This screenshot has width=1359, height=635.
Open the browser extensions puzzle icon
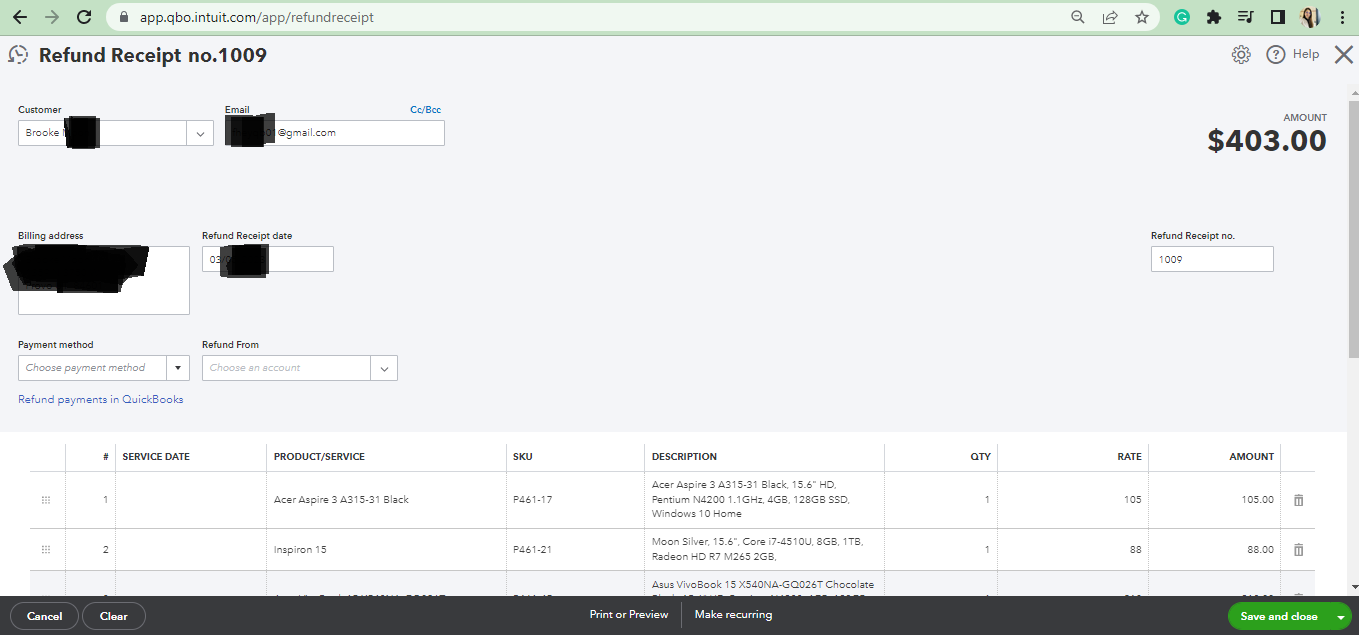tap(1214, 17)
